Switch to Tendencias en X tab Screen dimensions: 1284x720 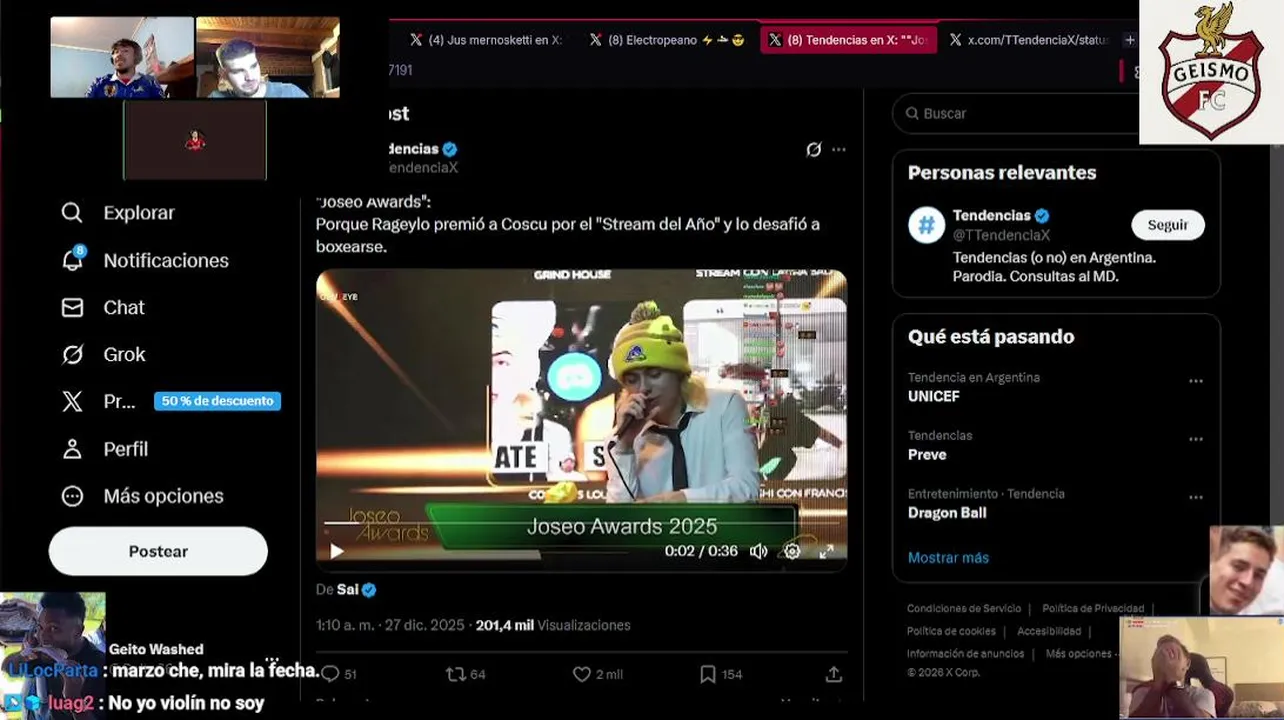point(848,40)
